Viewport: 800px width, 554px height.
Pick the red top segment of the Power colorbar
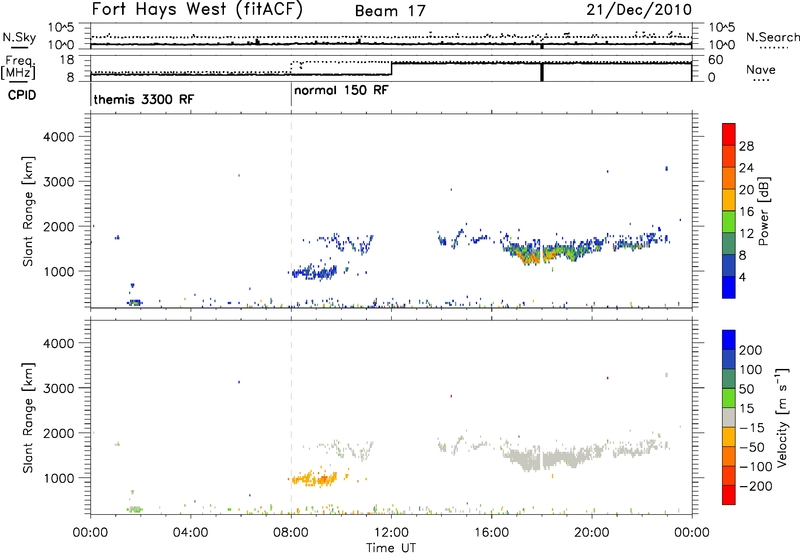[729, 134]
